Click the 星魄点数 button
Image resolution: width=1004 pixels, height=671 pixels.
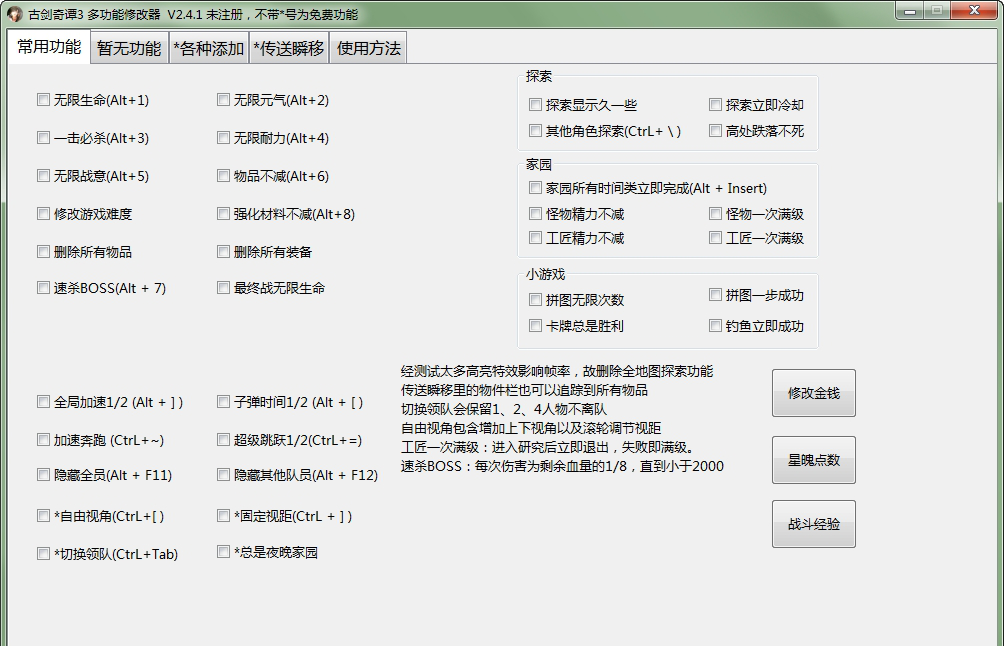813,460
